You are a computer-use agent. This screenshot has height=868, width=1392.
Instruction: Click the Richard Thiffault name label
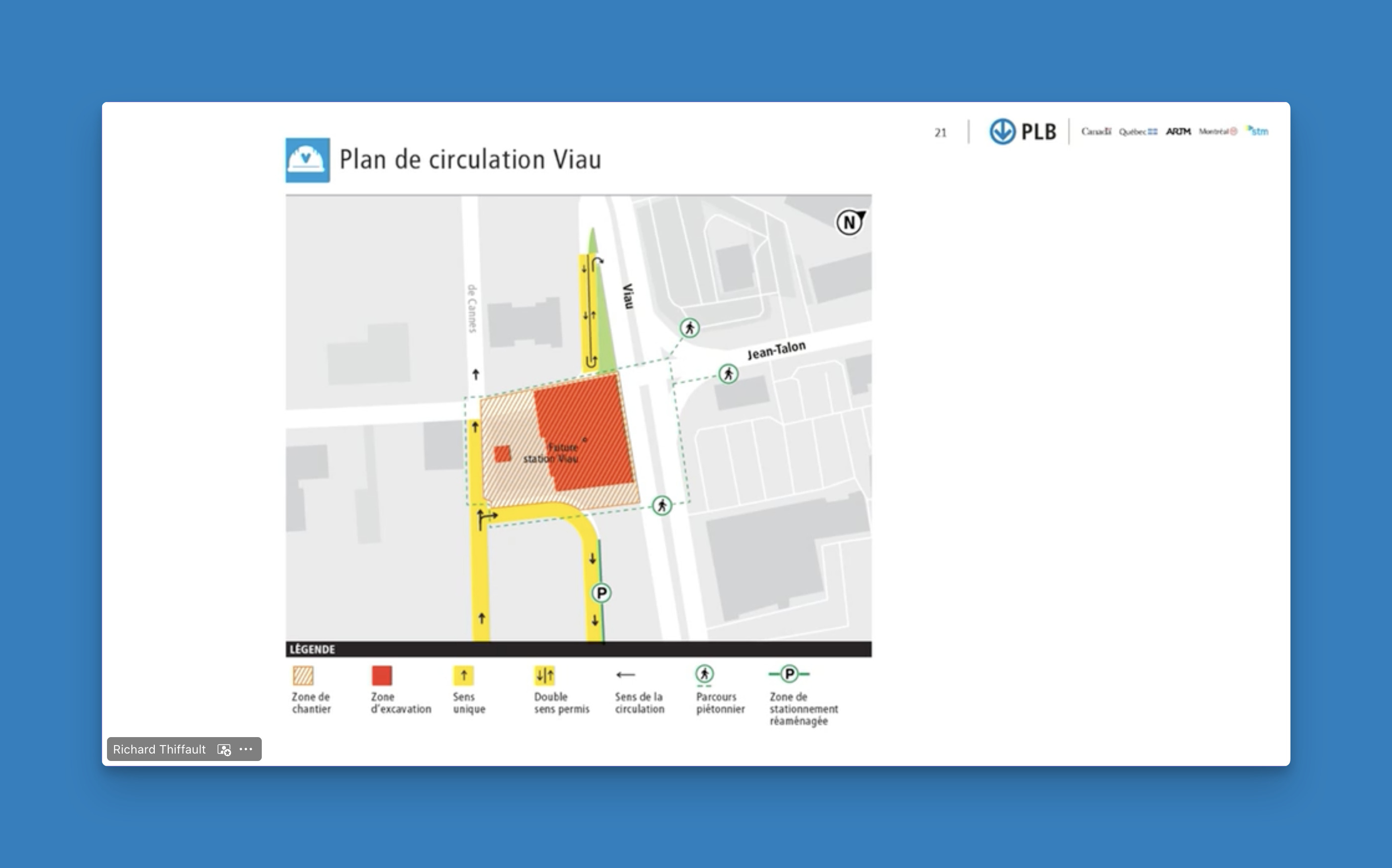point(159,749)
